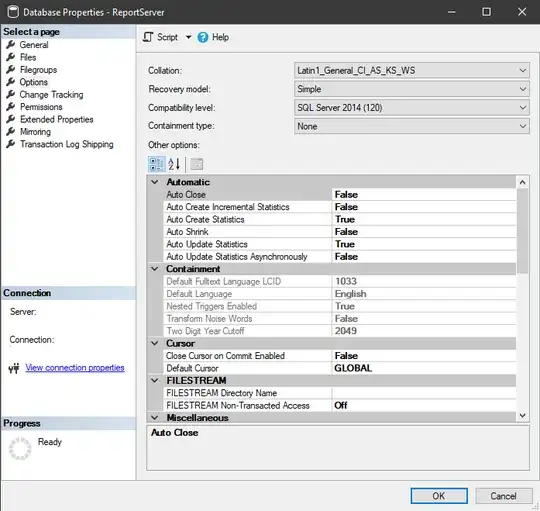540x511 pixels.
Task: Collapse the FILESTREAM category
Action: point(155,380)
